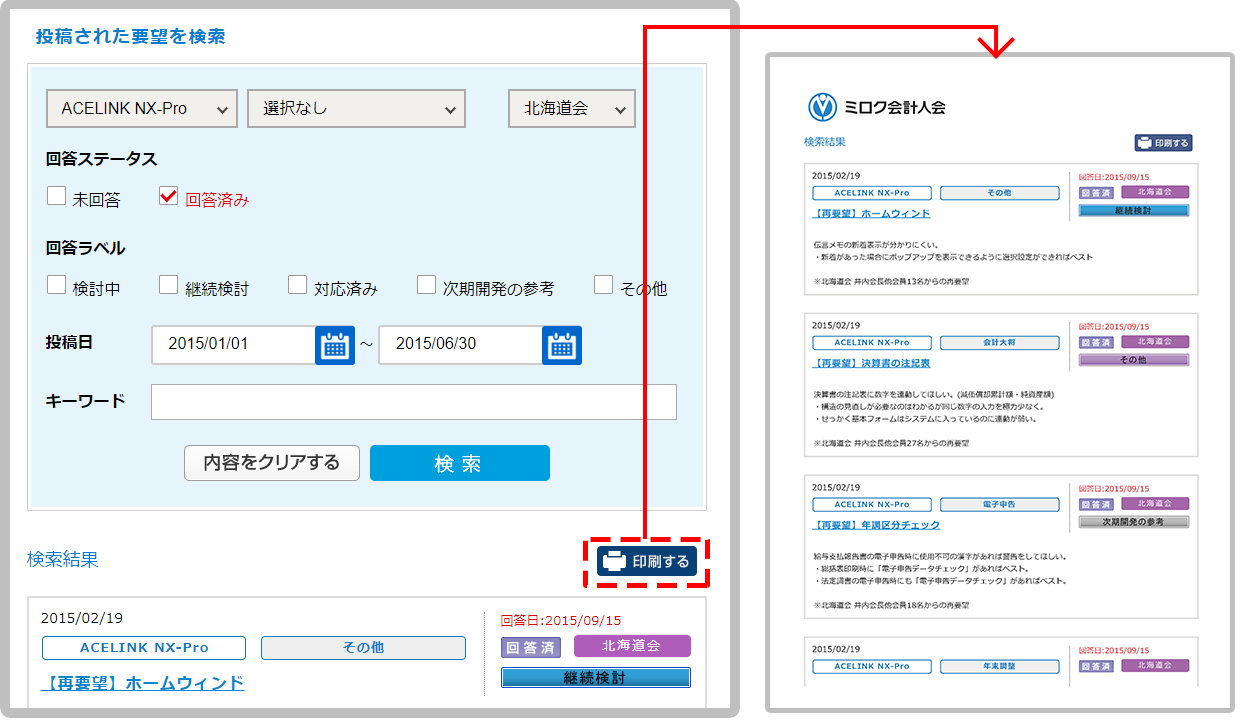This screenshot has height=720, width=1250.
Task: Uncheck the 回答済み status checkbox
Action: pos(168,196)
